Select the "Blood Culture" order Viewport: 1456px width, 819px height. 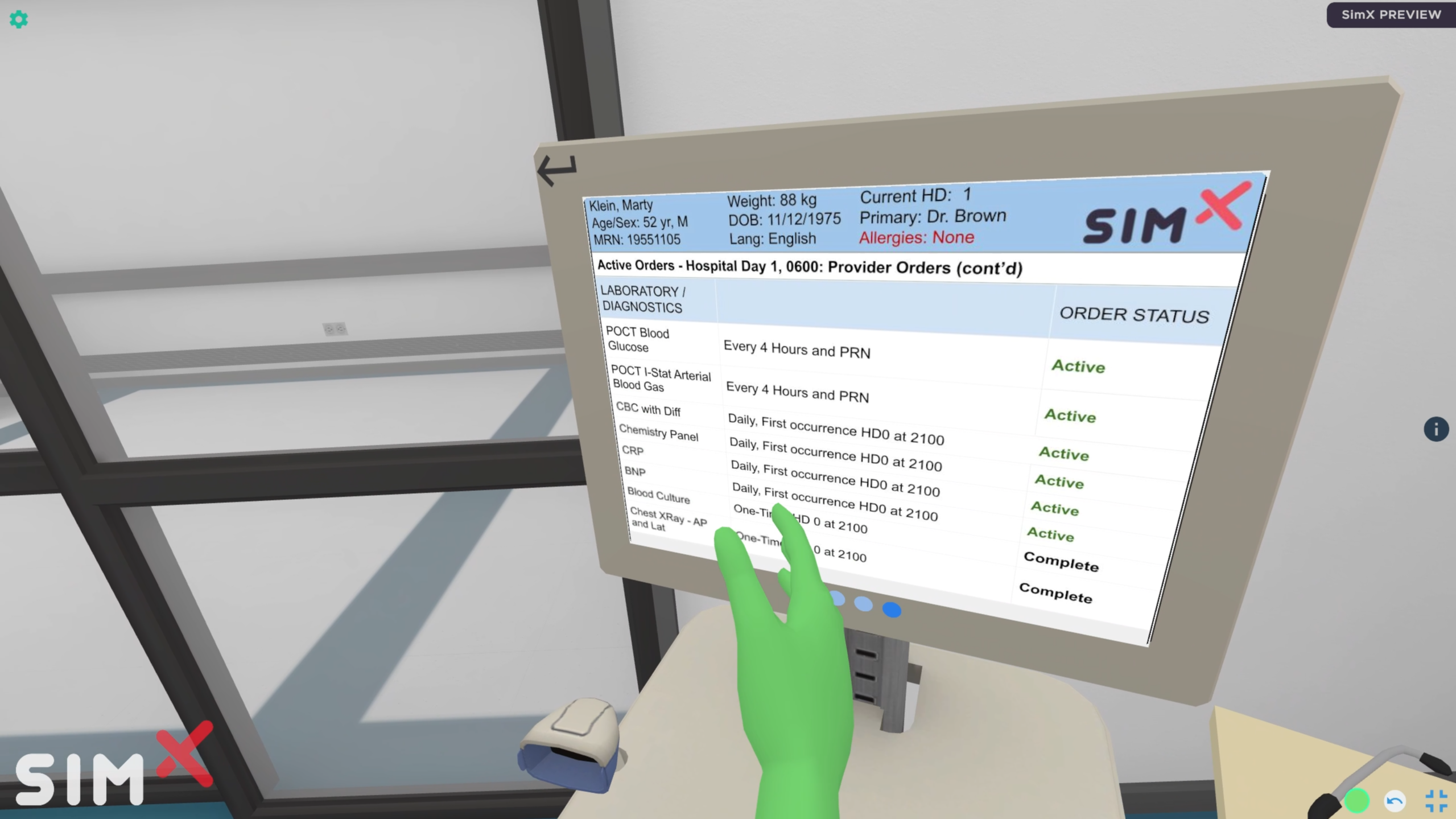658,495
